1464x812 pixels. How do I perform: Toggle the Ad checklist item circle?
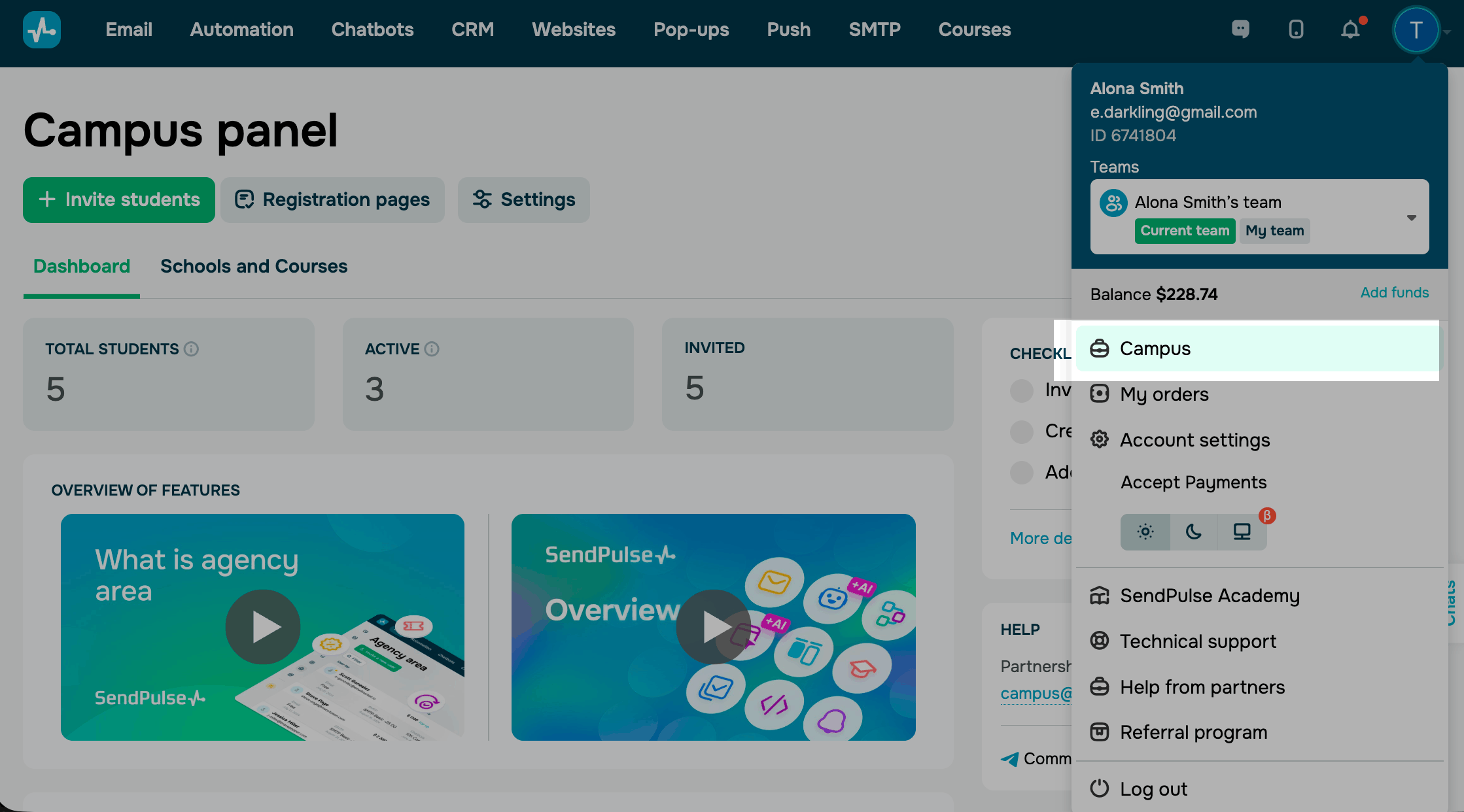coord(1022,472)
